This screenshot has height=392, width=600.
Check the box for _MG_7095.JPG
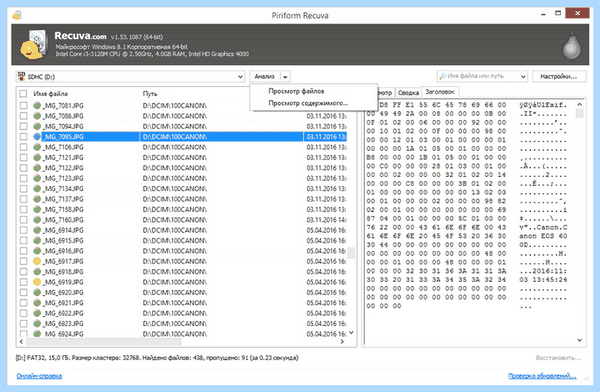tap(23, 136)
